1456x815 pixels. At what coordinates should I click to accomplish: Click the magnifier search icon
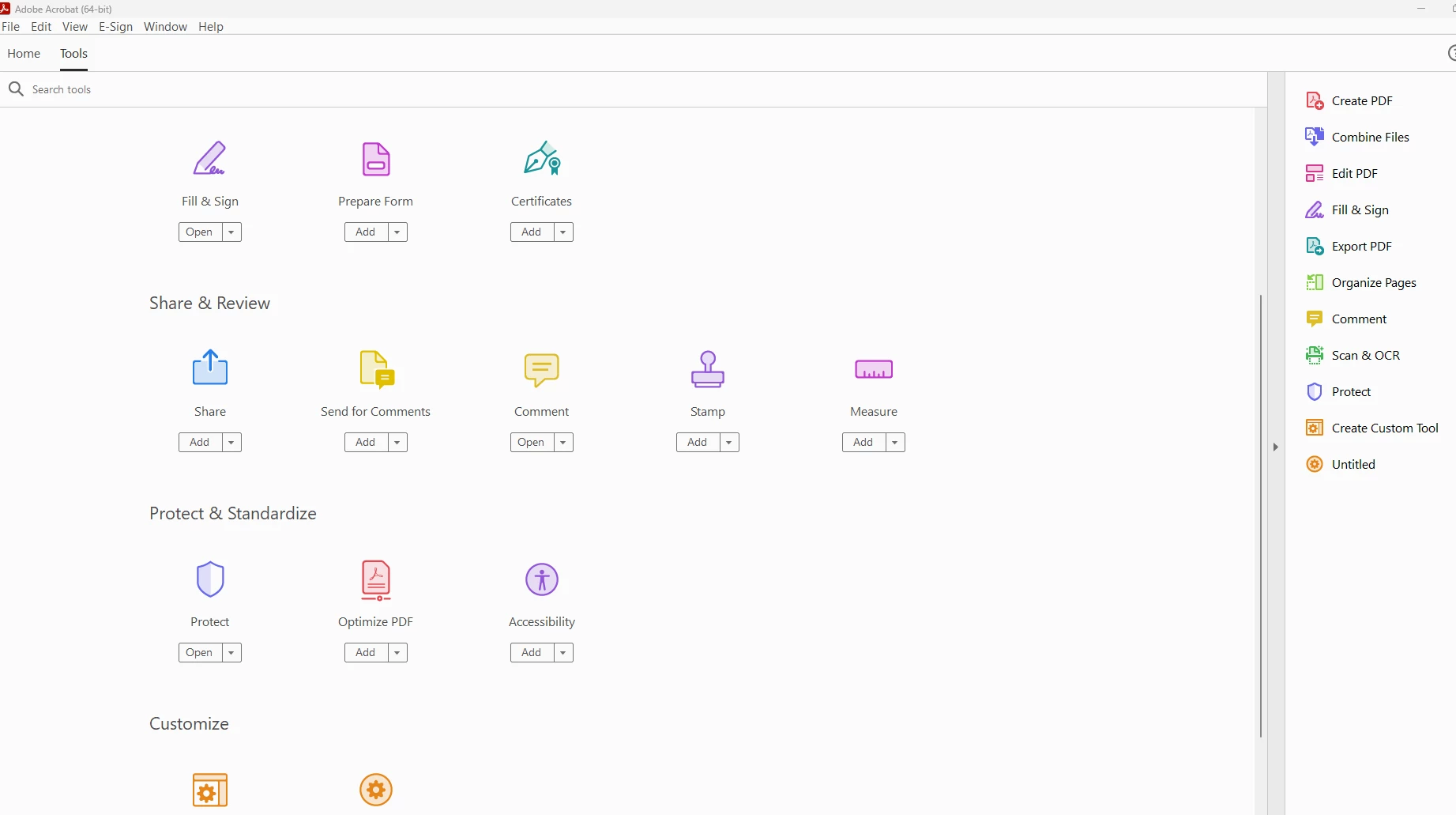[x=16, y=89]
